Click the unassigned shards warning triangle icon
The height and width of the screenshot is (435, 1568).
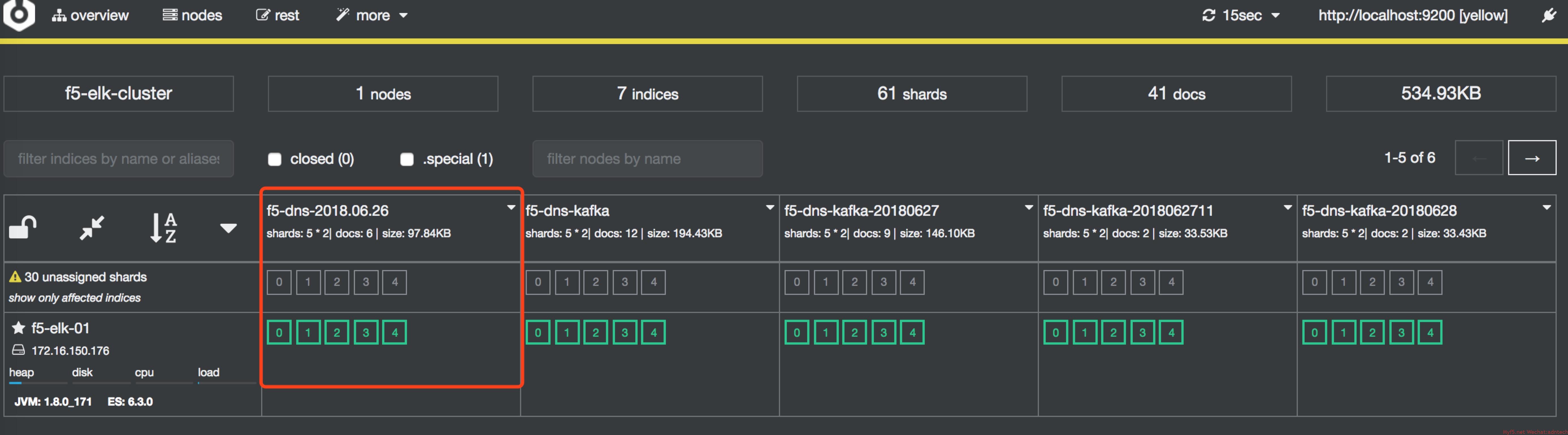pyautogui.click(x=15, y=277)
